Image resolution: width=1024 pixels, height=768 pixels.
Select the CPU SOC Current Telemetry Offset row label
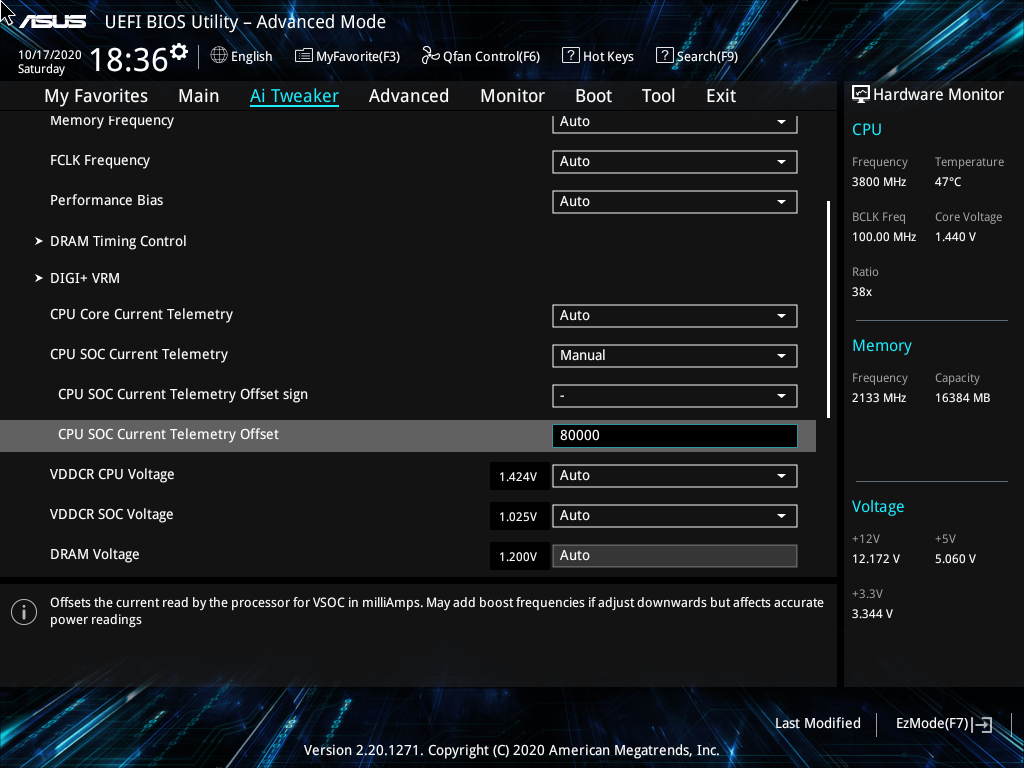168,434
